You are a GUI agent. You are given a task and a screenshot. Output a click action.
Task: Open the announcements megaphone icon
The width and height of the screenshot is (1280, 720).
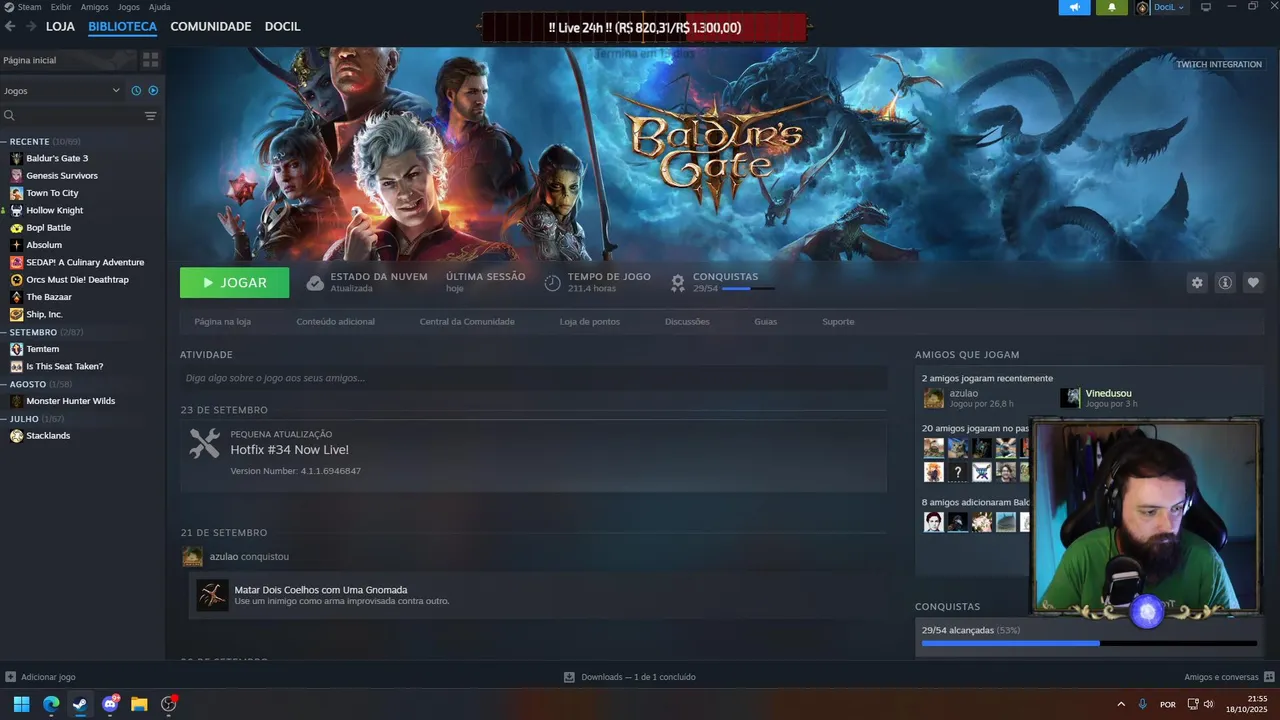[x=1075, y=7]
